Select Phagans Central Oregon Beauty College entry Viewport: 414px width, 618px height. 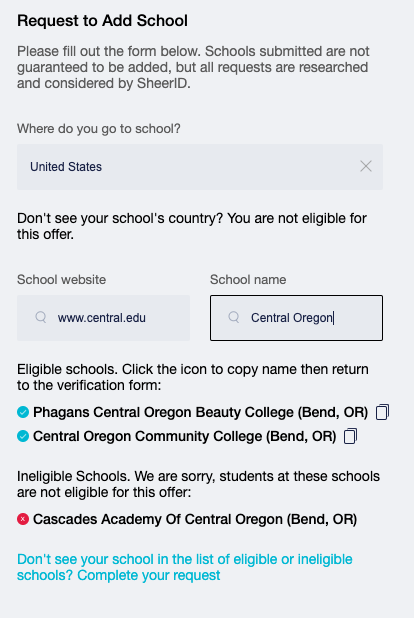click(200, 412)
